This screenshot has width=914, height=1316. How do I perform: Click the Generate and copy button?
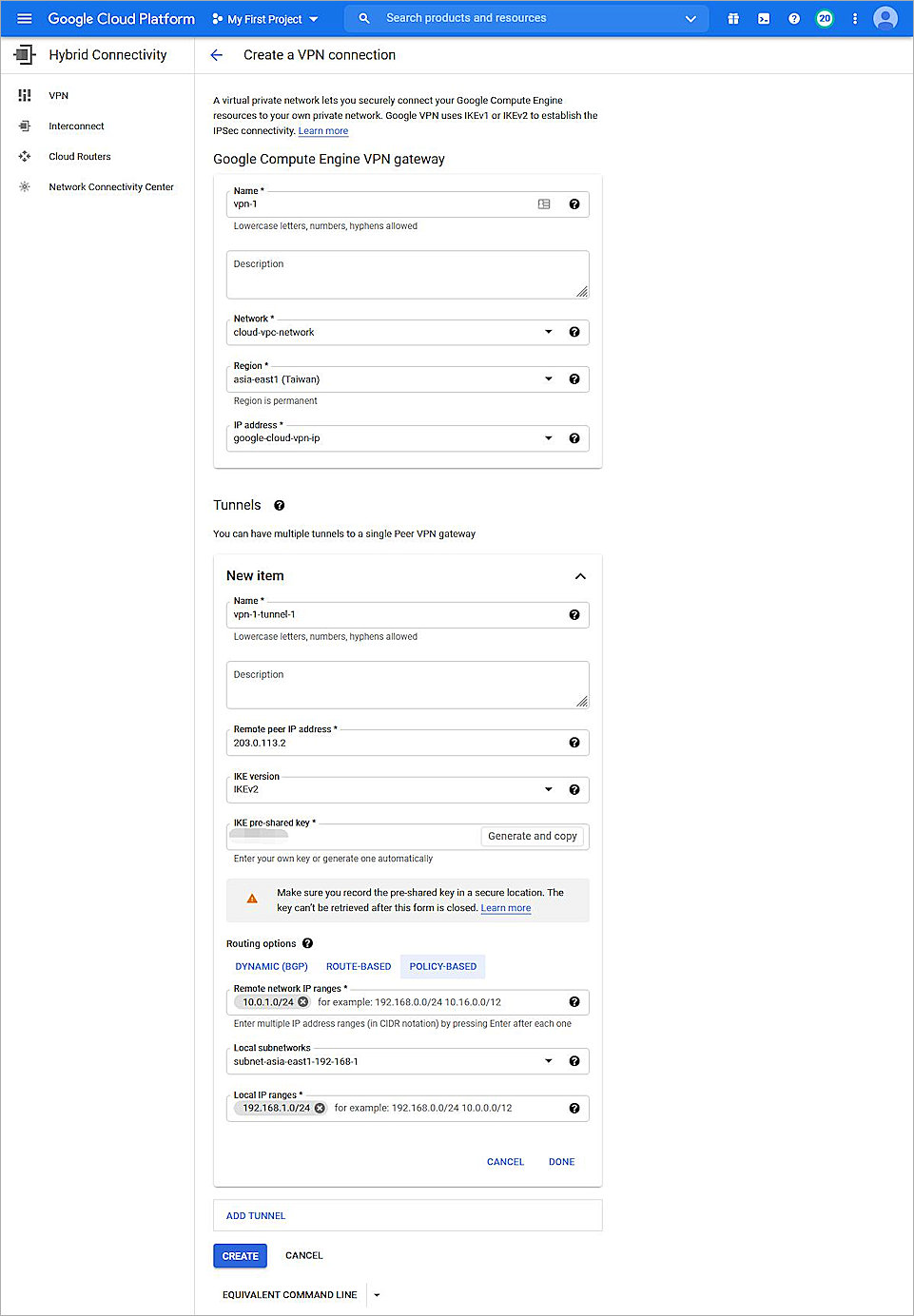(533, 837)
